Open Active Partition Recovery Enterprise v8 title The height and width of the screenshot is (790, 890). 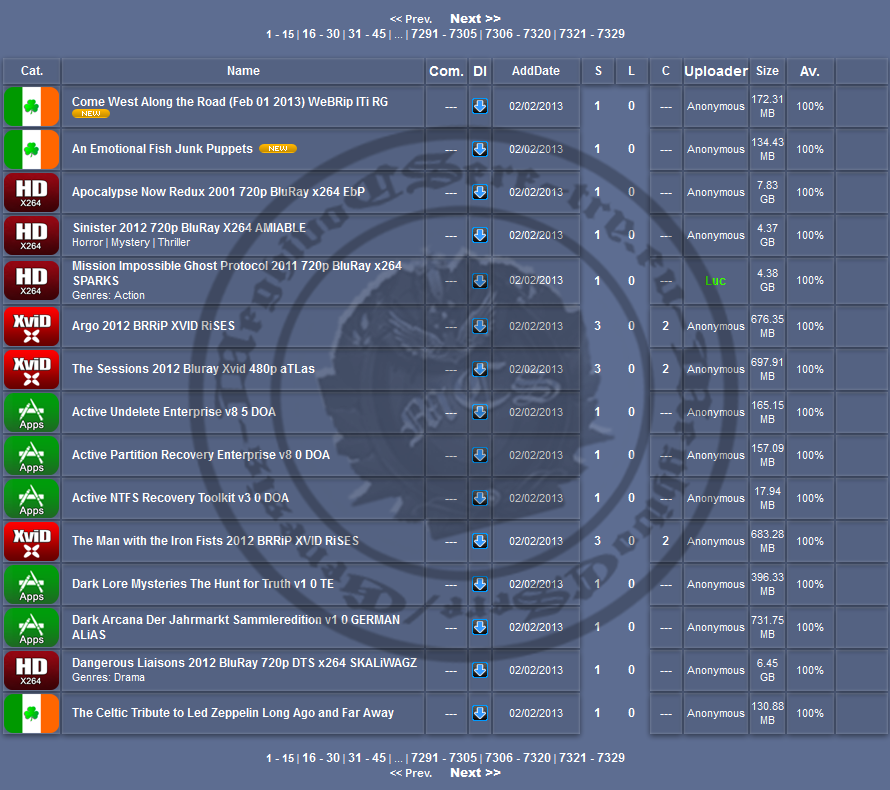201,455
